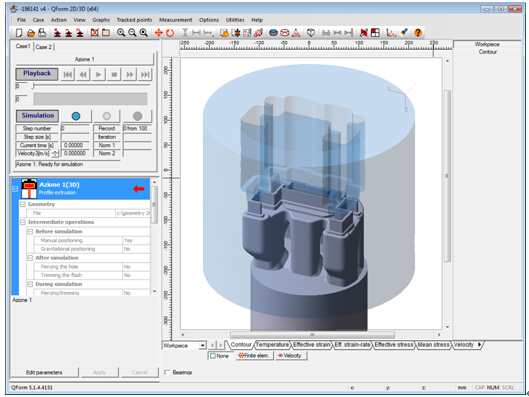The height and width of the screenshot is (397, 529).
Task: Open the Graphs menu
Action: click(x=101, y=20)
